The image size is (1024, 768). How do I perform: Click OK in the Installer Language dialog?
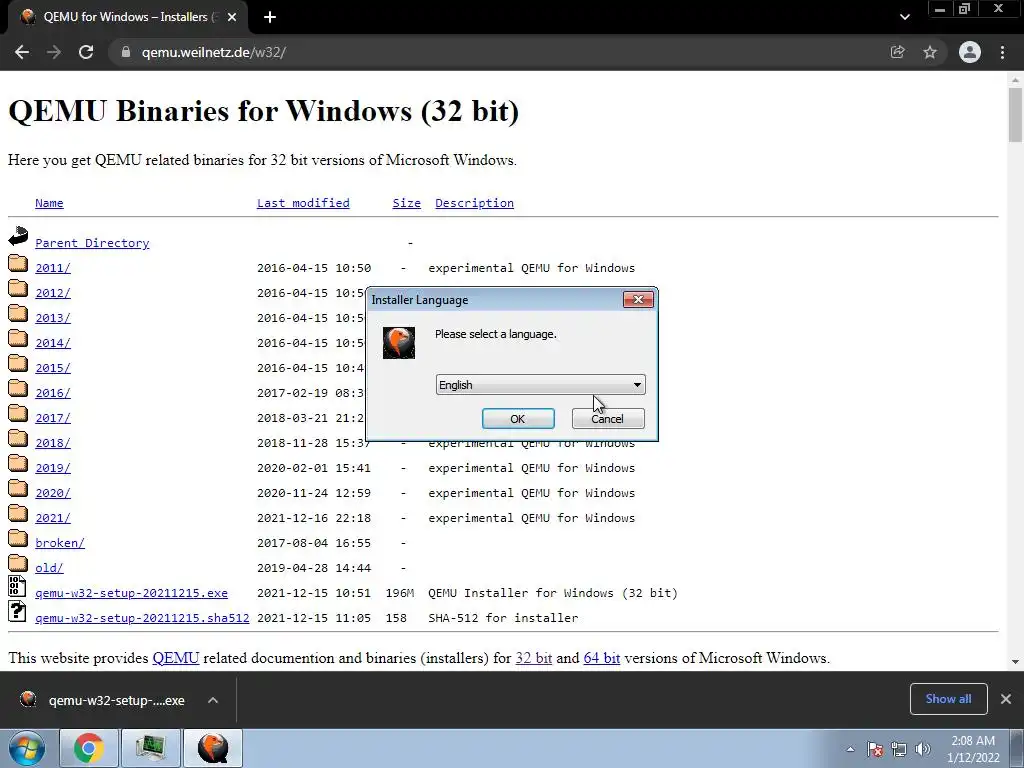(x=518, y=419)
